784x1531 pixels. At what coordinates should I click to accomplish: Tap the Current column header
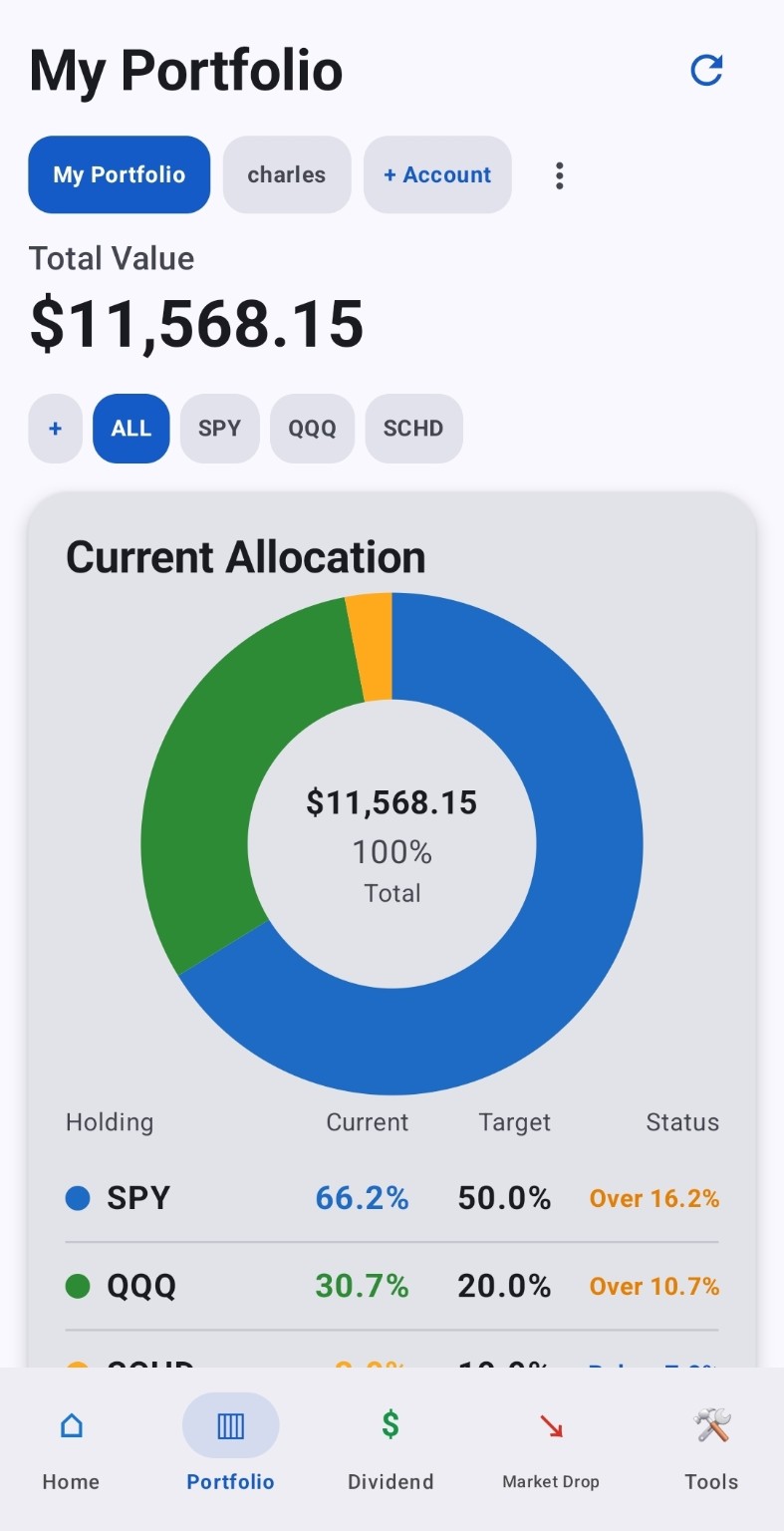pyautogui.click(x=368, y=1122)
